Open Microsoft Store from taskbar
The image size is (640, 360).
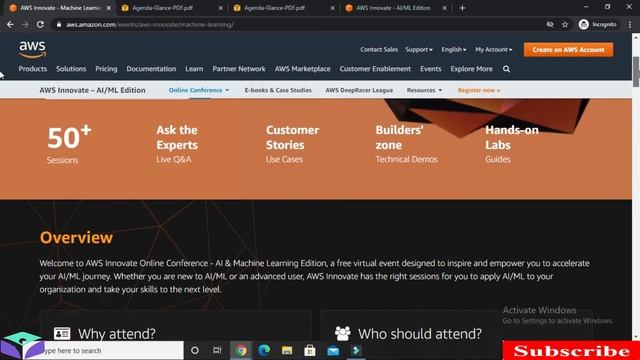[310, 350]
